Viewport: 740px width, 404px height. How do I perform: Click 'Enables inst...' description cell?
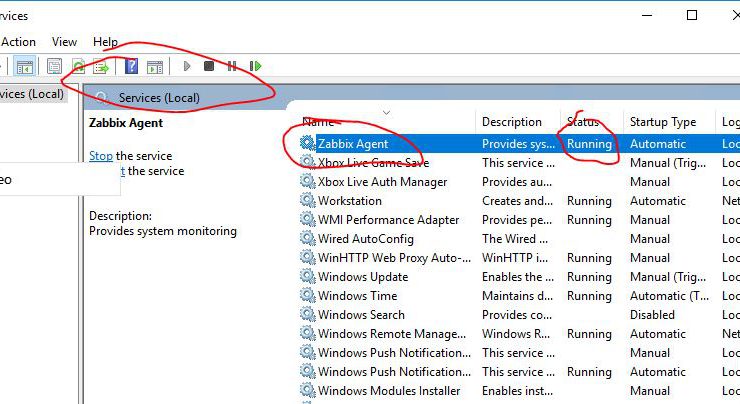tap(517, 391)
